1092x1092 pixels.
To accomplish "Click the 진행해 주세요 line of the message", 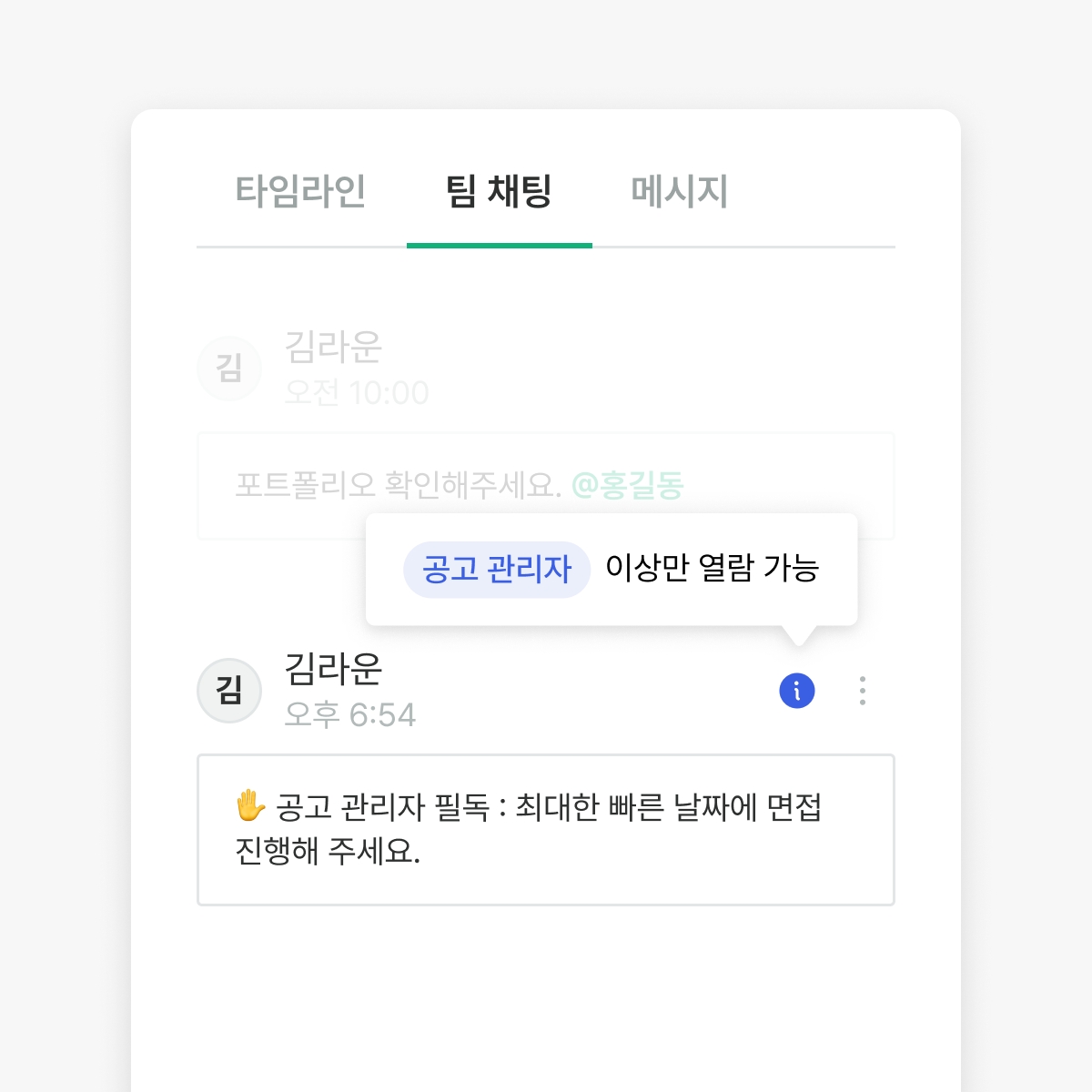I will click(x=328, y=852).
